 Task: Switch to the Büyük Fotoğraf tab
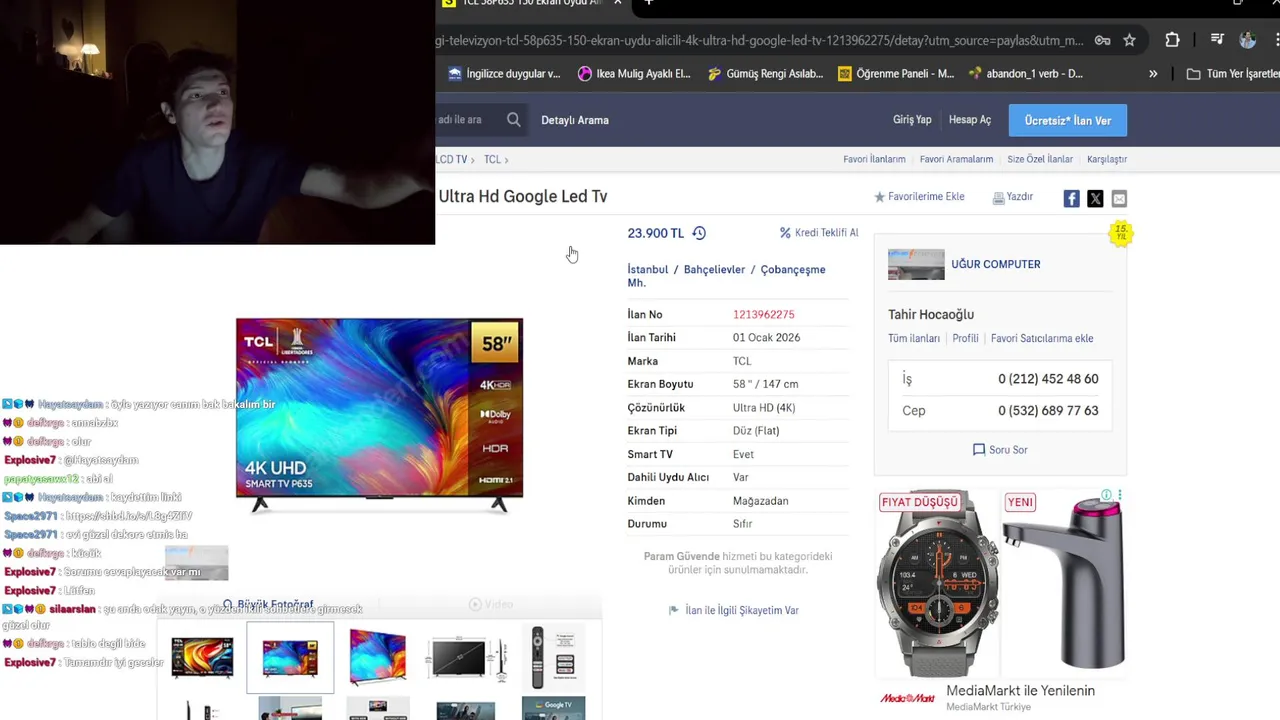click(267, 605)
